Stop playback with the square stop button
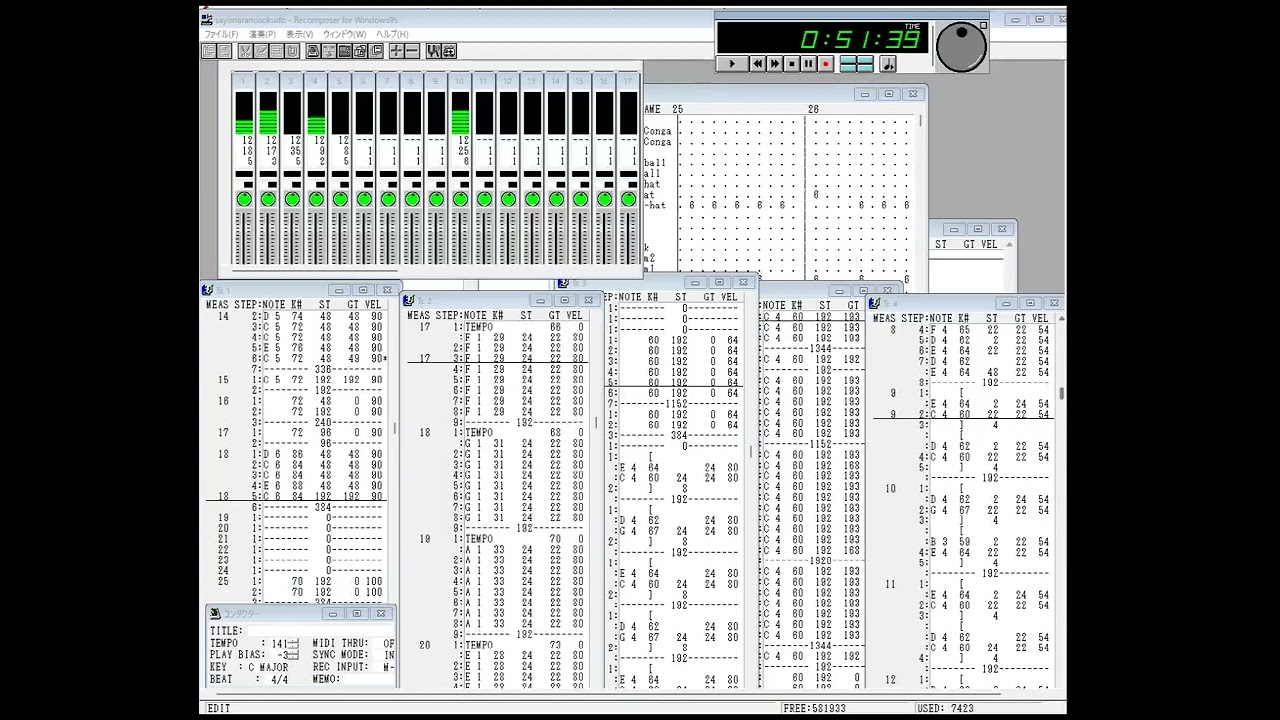The height and width of the screenshot is (720, 1280). point(792,63)
